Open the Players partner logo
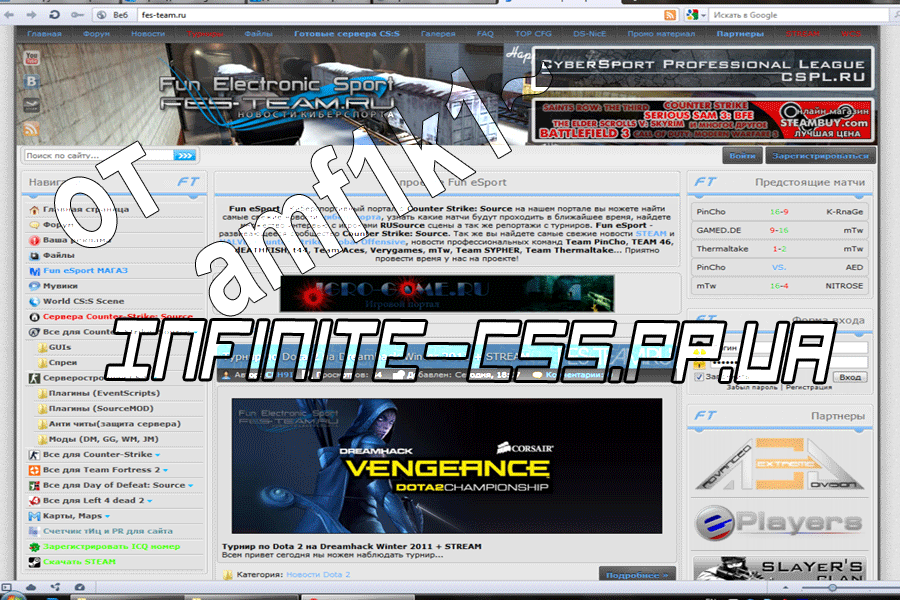900x600 pixels. (779, 523)
